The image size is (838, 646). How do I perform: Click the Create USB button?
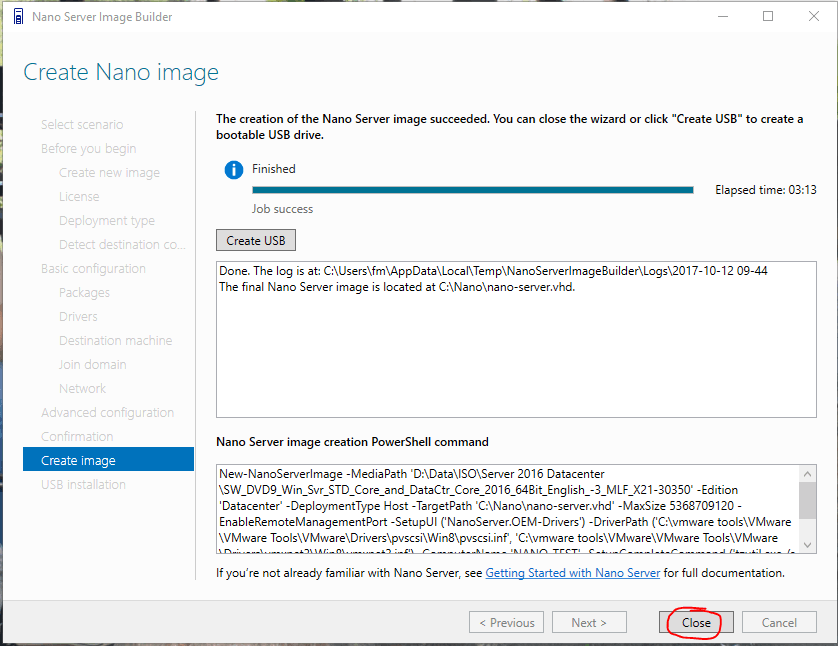pyautogui.click(x=255, y=240)
